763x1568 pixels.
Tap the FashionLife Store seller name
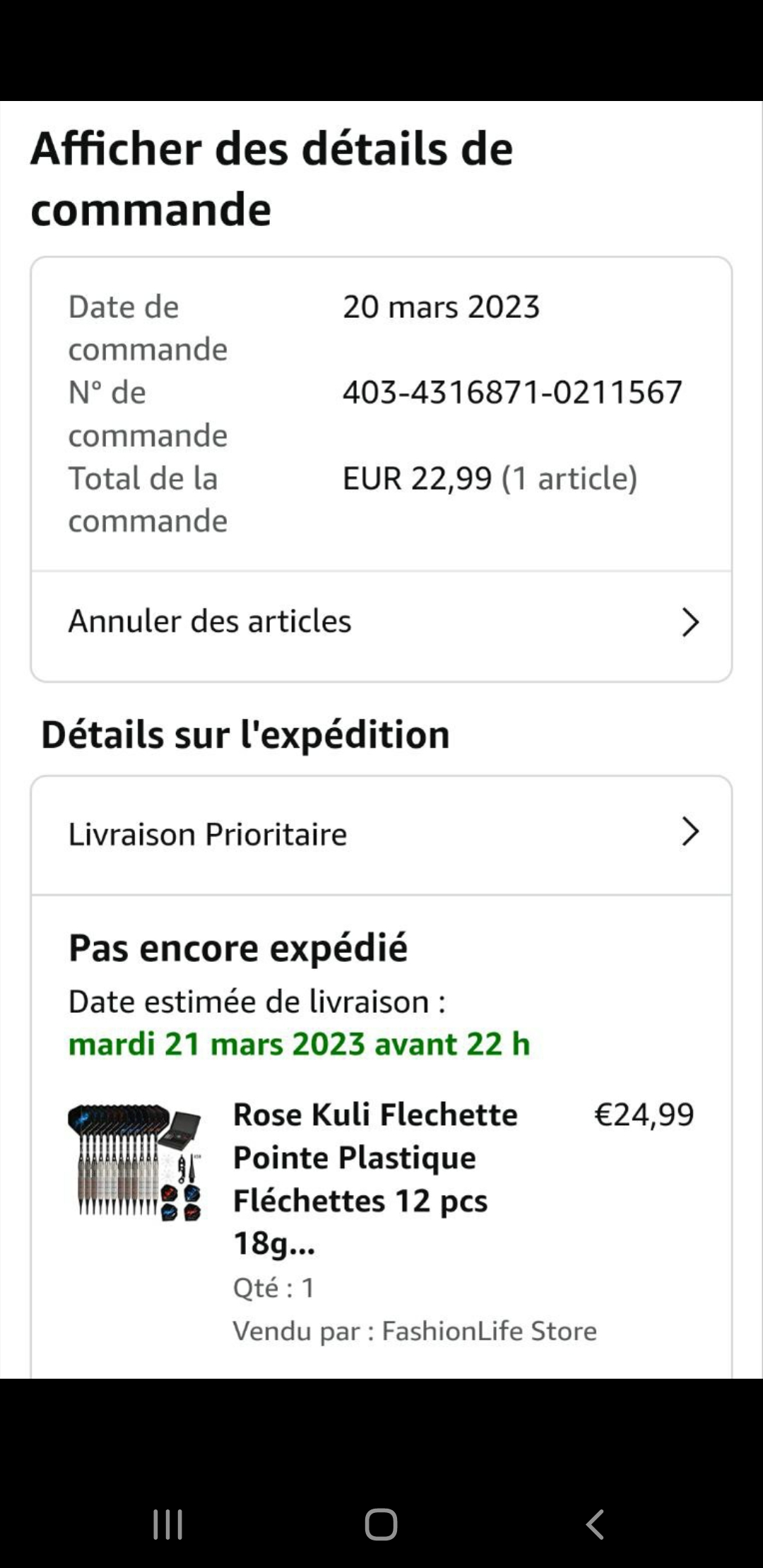coord(489,1331)
